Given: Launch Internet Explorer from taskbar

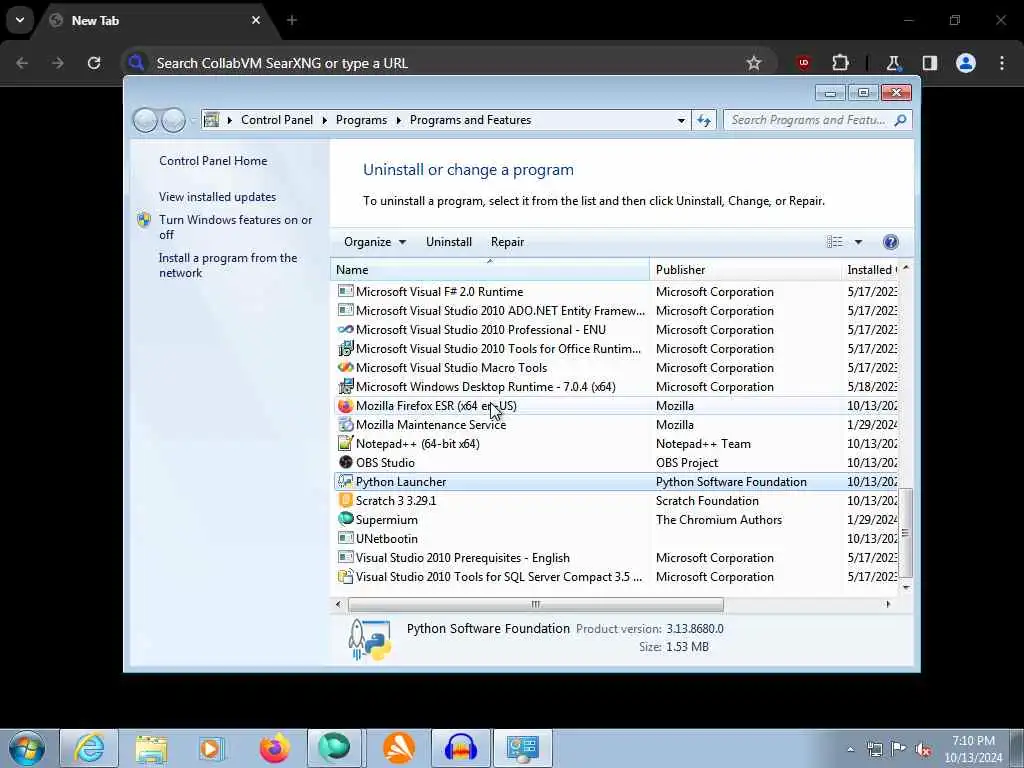Looking at the screenshot, I should tap(89, 748).
